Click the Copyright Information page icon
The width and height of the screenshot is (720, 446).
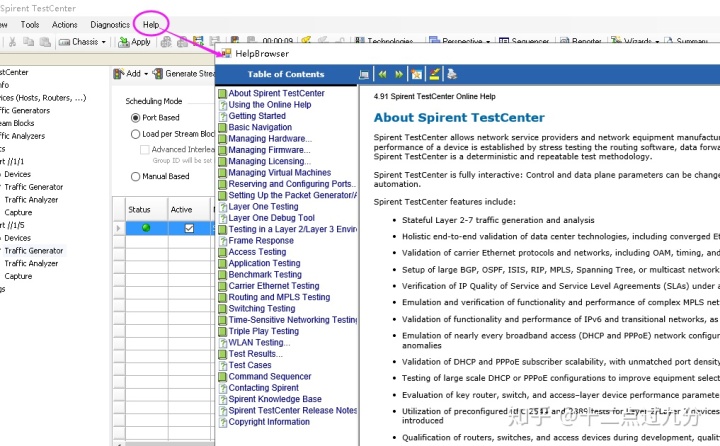(x=223, y=422)
